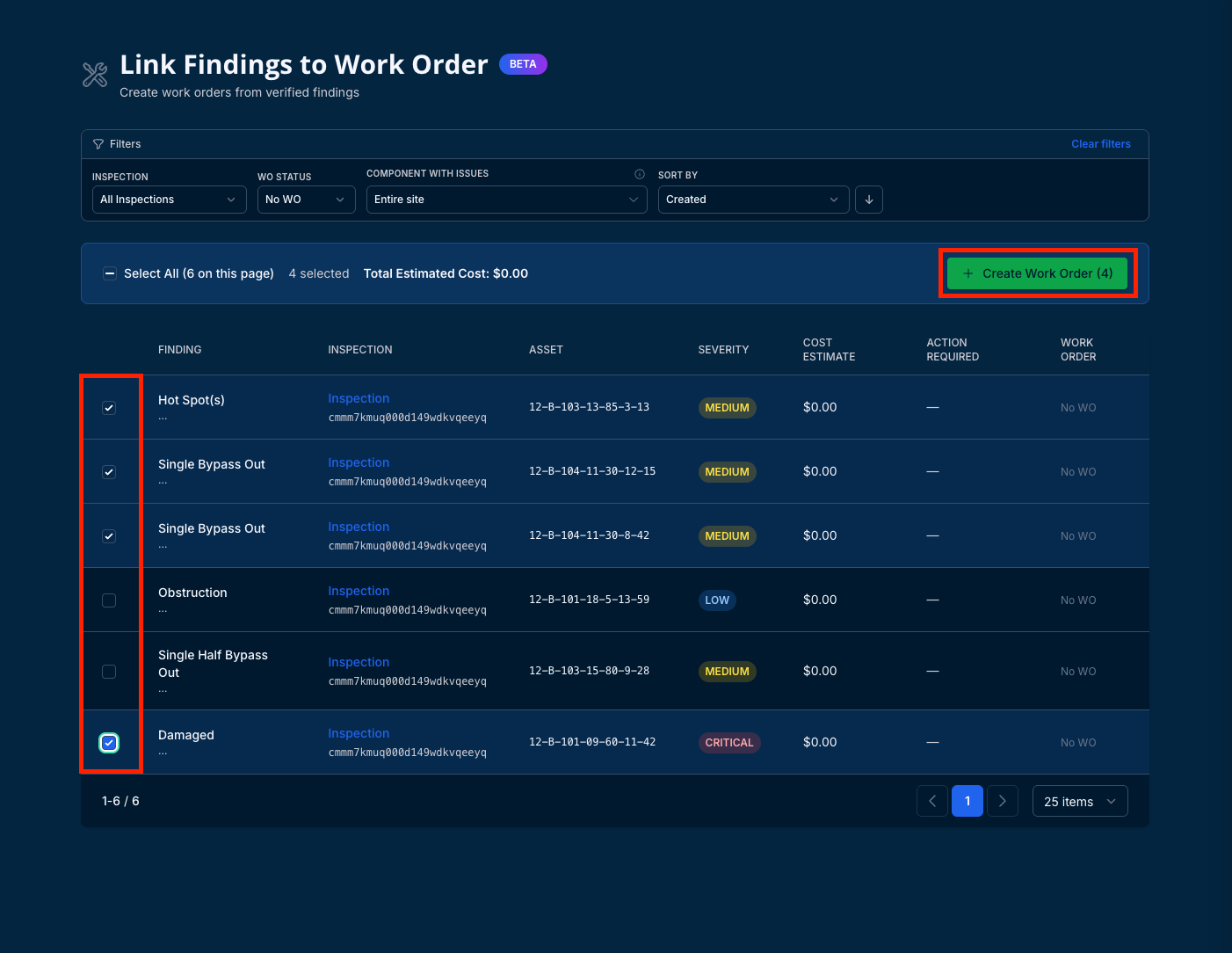
Task: Click the Clear filters link
Action: point(1101,144)
